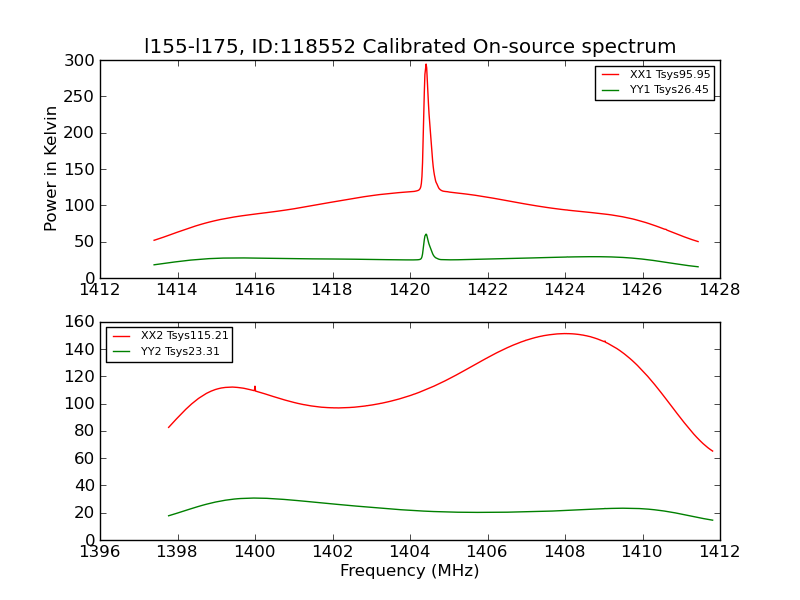This screenshot has height=600, width=800.
Task: Click the red line sample beside XX1
Action: (x=611, y=75)
